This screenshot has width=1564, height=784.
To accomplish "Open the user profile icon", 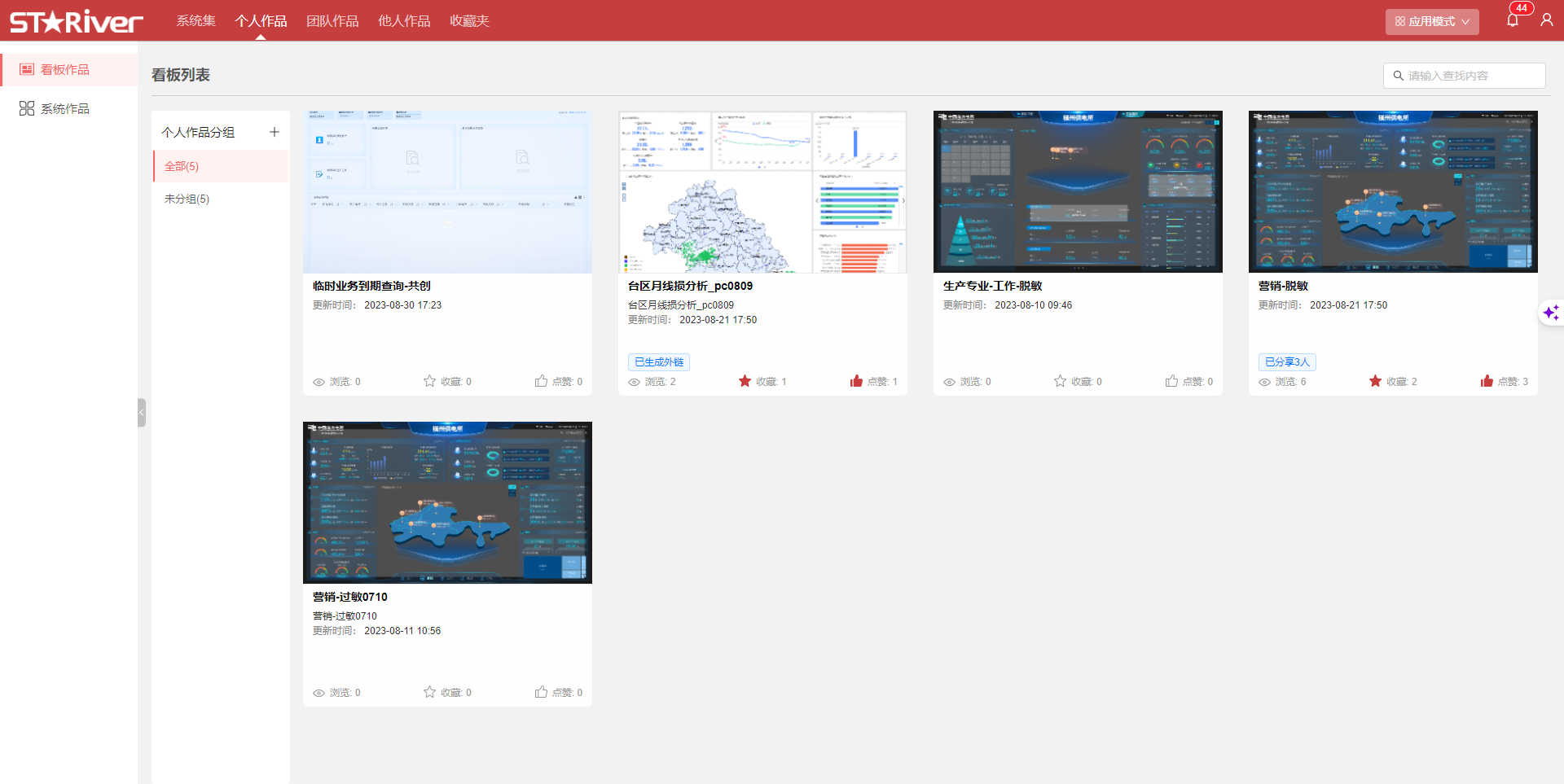I will pyautogui.click(x=1546, y=20).
